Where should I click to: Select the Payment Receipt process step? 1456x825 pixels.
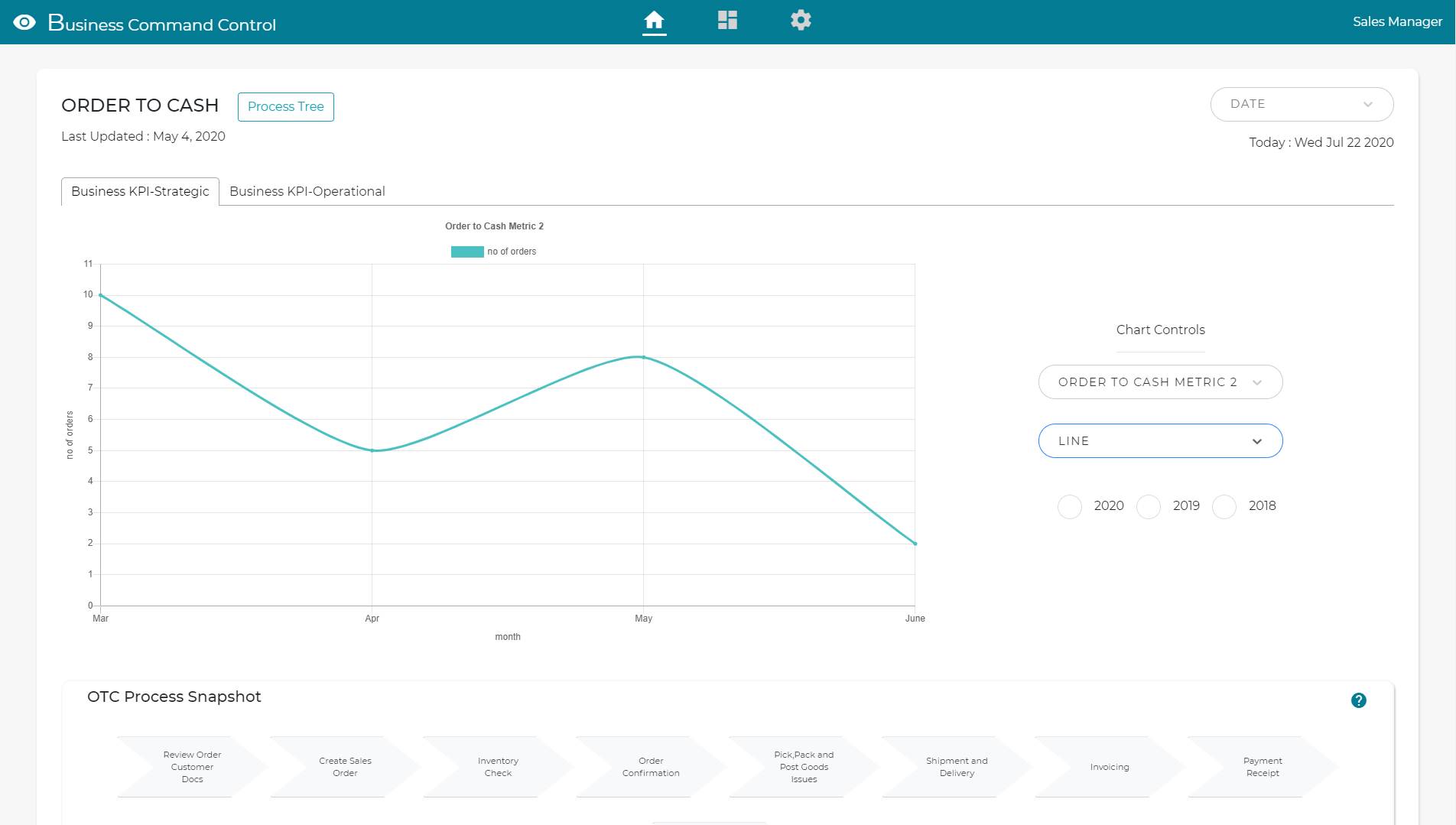1262,767
